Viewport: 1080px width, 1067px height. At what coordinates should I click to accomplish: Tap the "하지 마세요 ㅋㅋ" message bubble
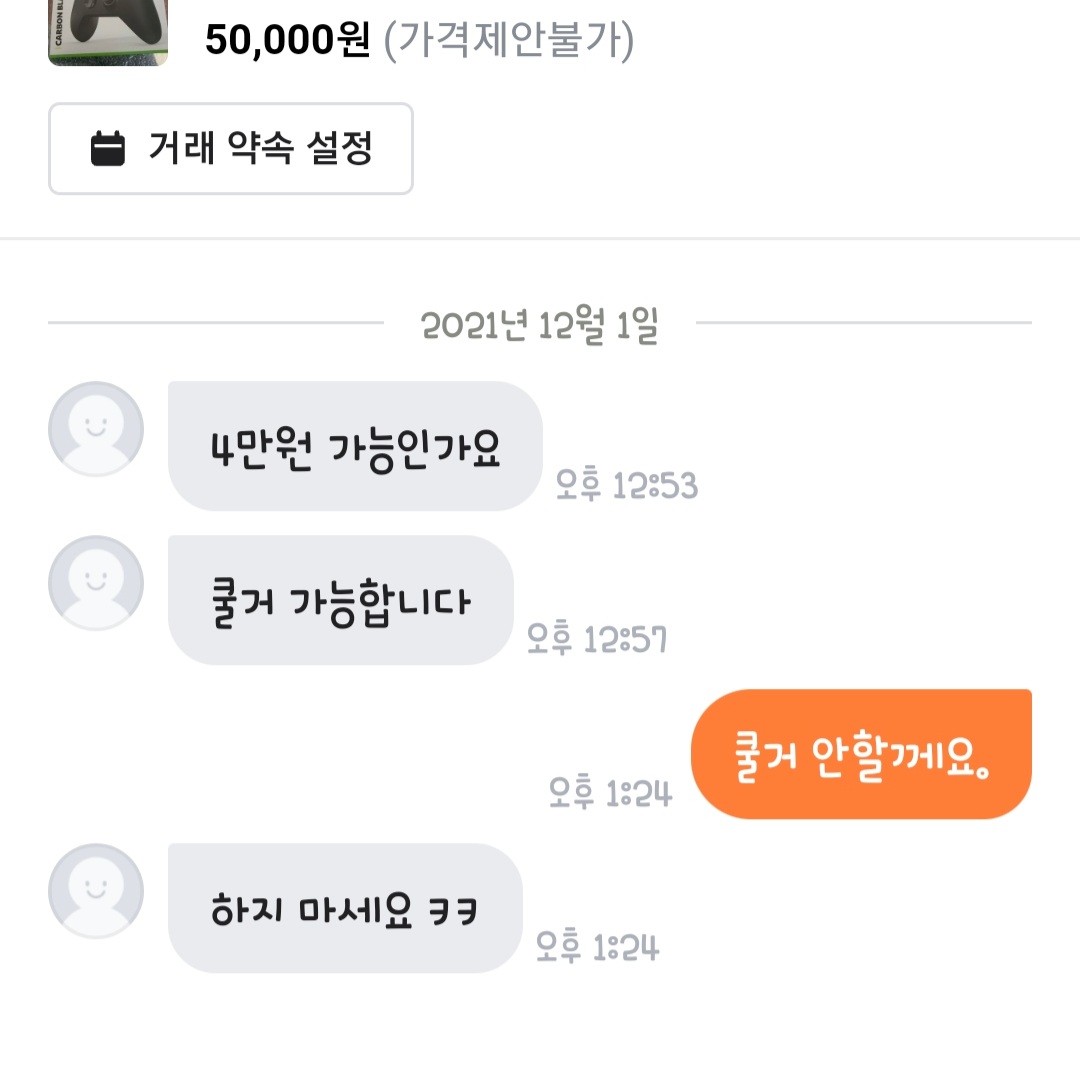(x=345, y=908)
